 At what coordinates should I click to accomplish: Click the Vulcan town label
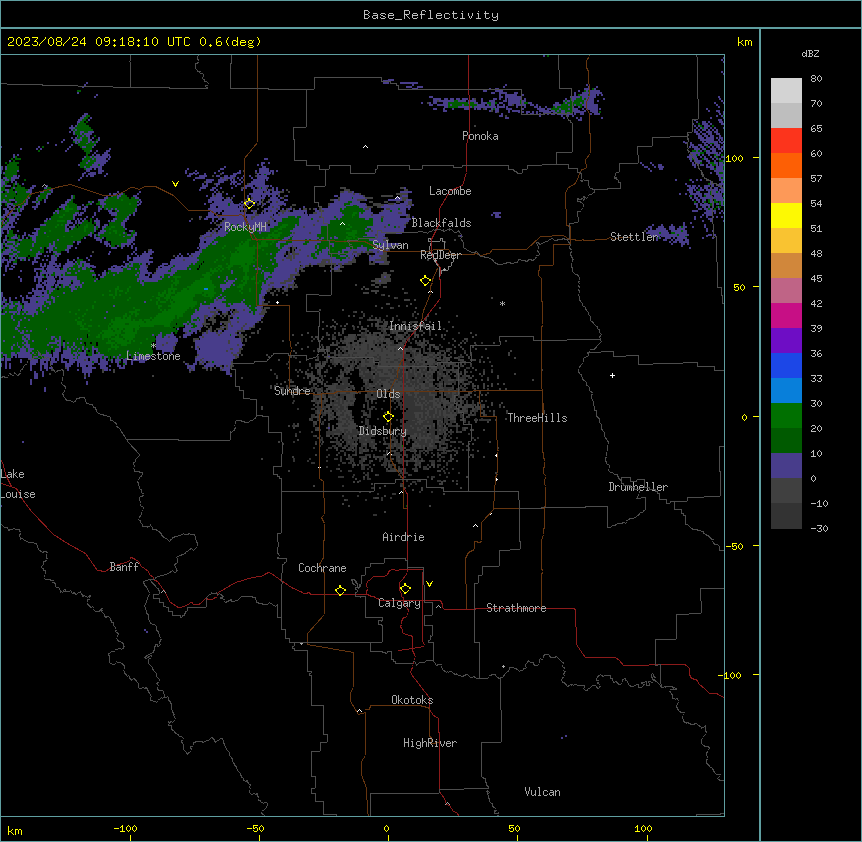pyautogui.click(x=543, y=792)
